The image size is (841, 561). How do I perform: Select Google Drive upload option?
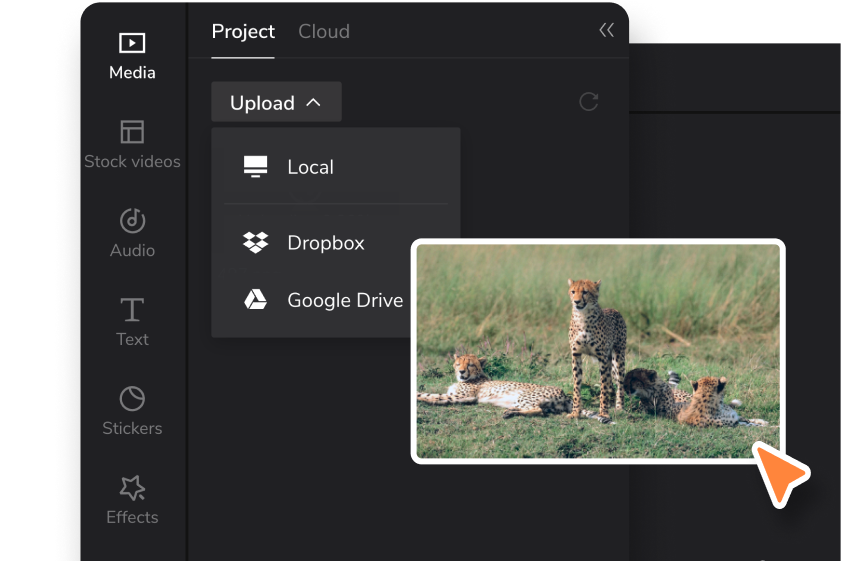click(345, 300)
